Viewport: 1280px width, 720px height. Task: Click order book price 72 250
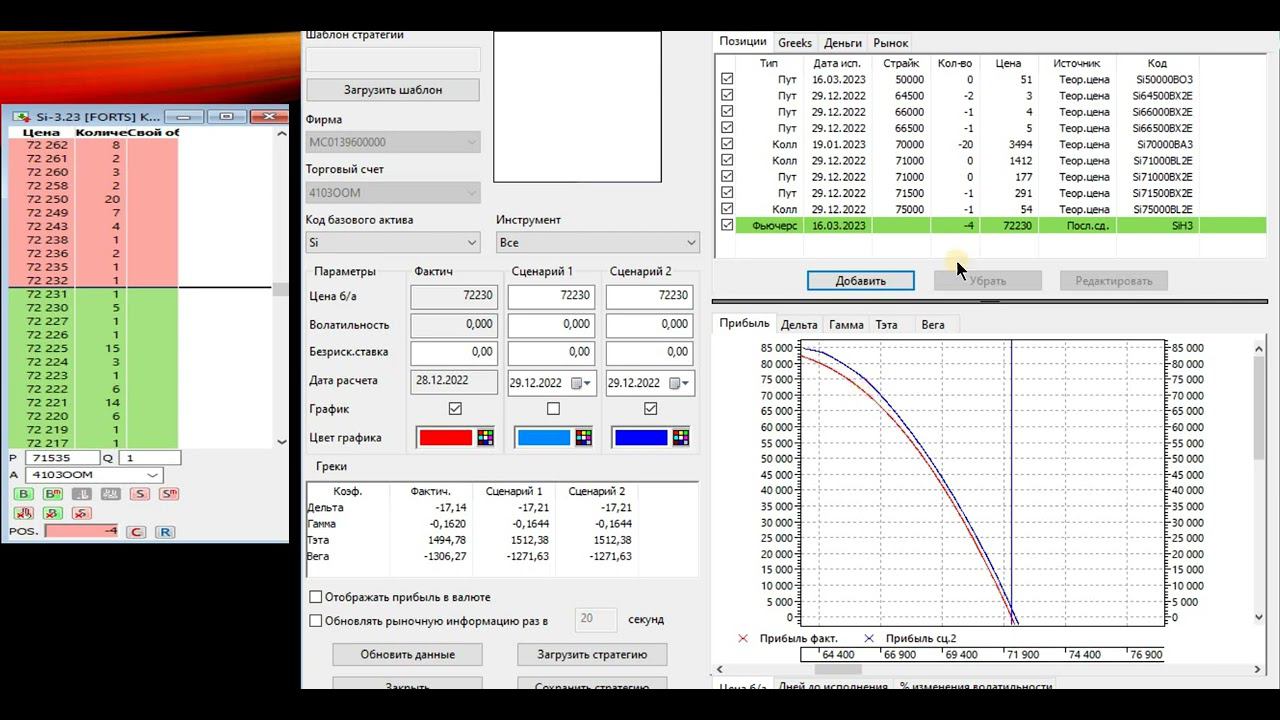(48, 199)
